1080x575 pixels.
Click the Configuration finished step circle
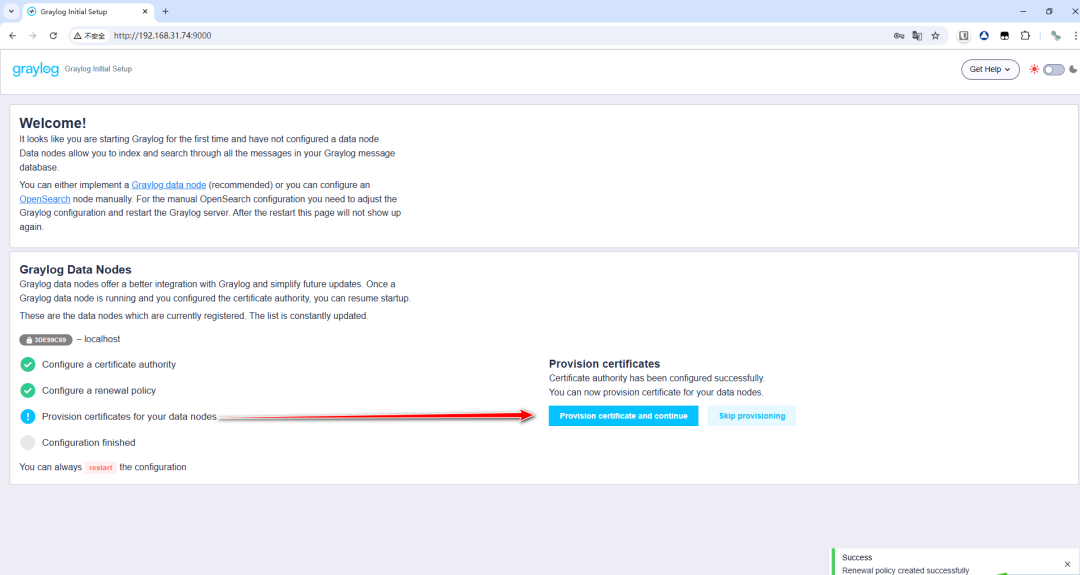[28, 443]
